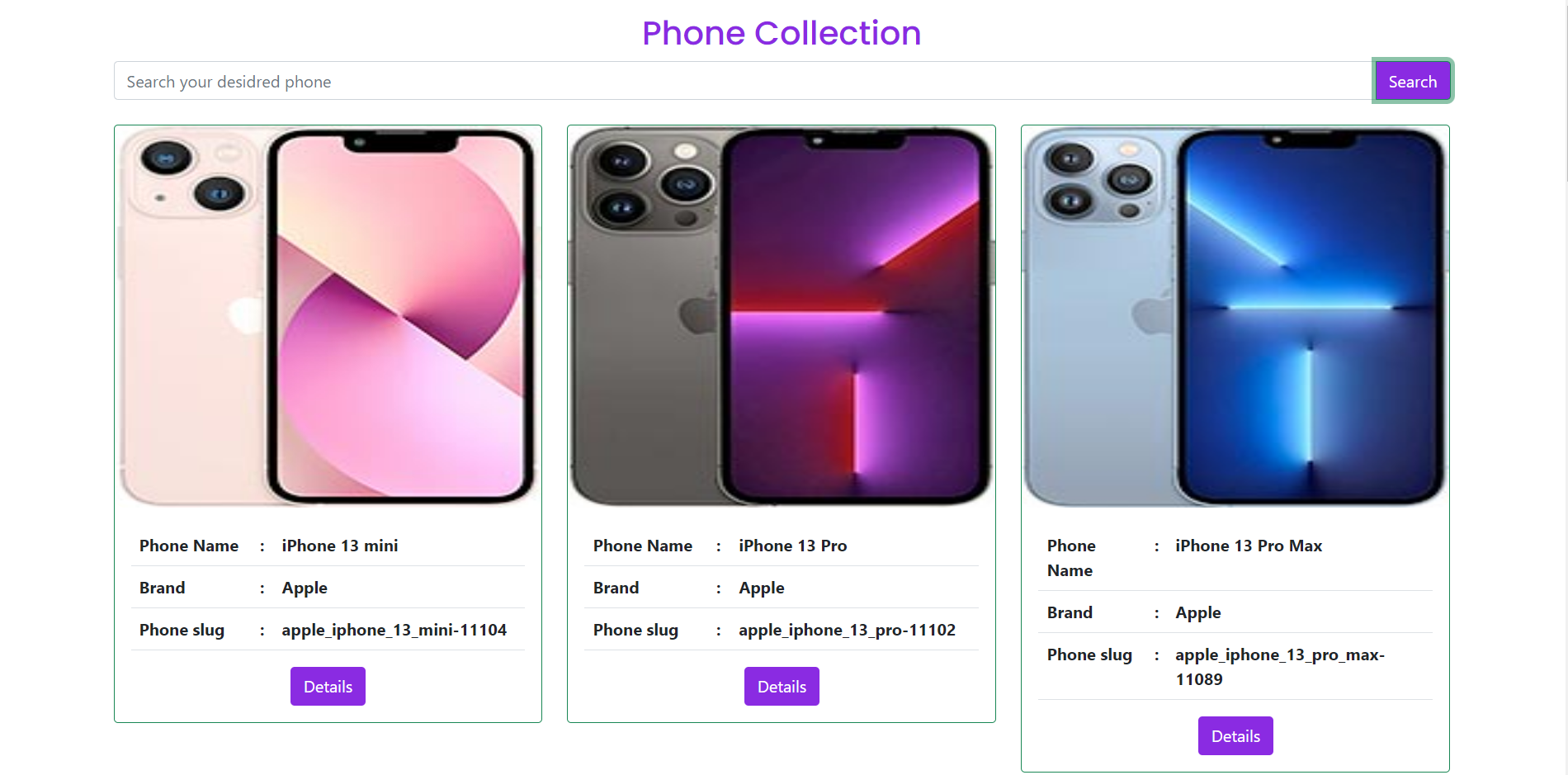
Task: Click the Apple brand value on mini card
Action: click(305, 588)
